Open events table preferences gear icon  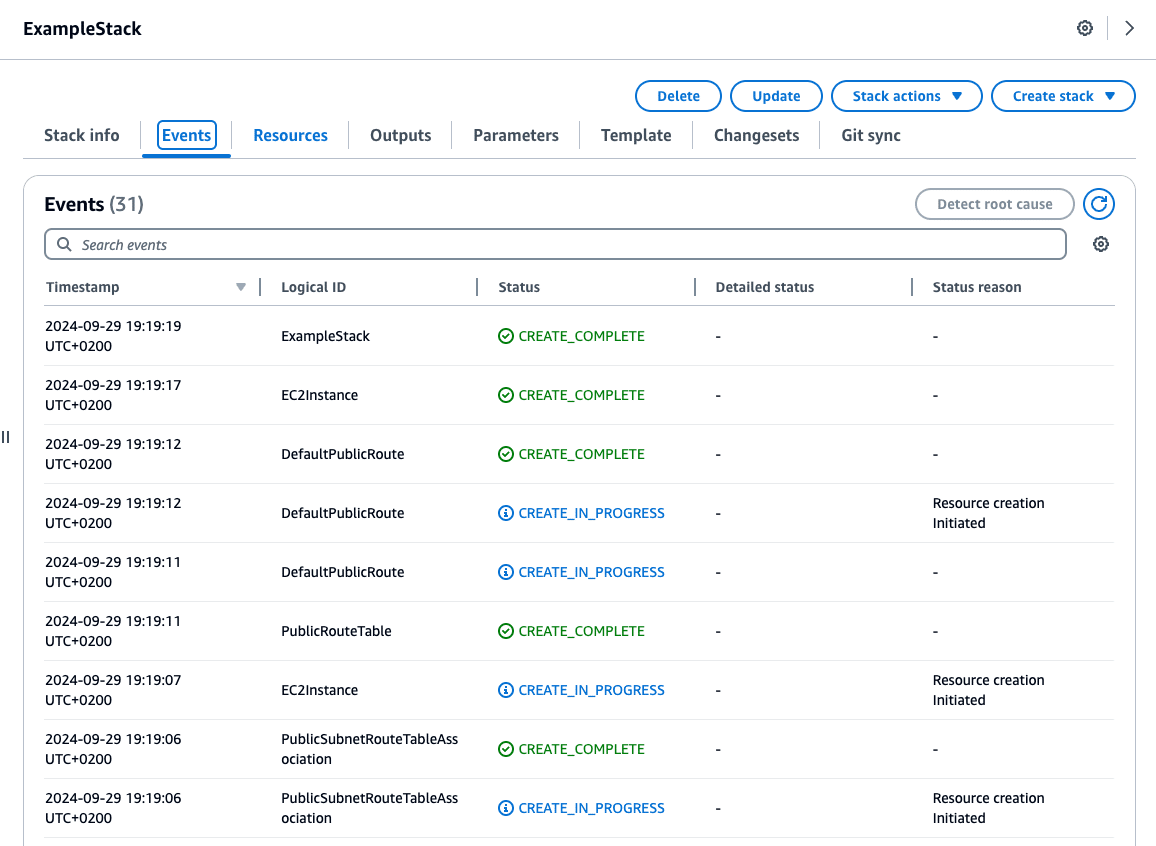[1100, 244]
